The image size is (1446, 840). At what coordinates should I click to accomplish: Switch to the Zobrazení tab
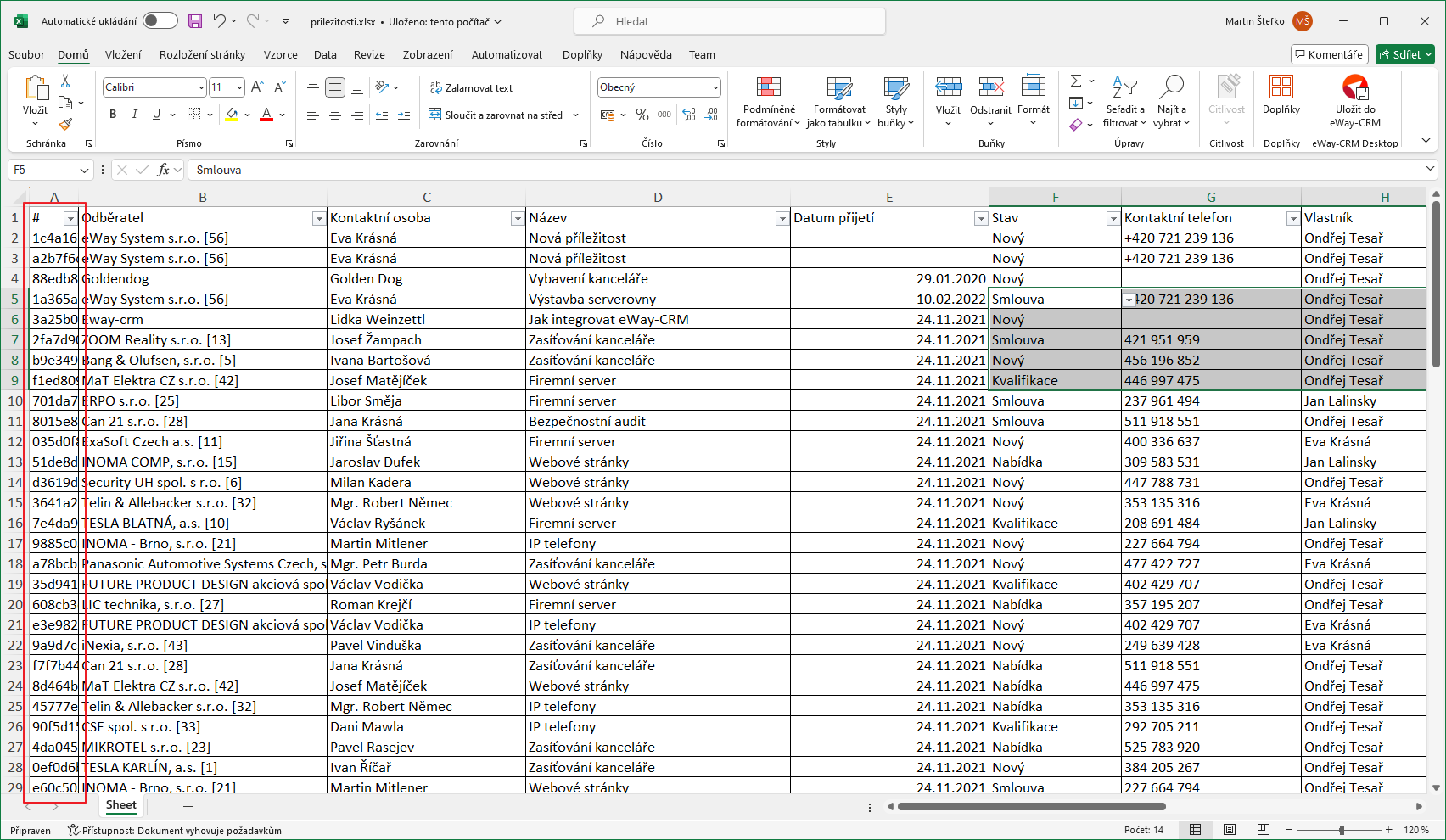(x=428, y=54)
